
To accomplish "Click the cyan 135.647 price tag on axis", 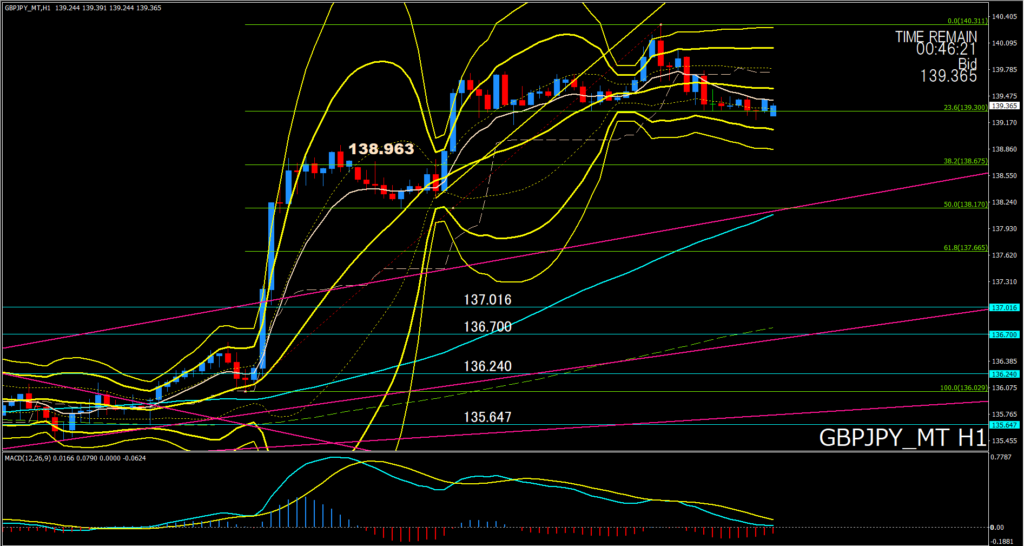I will click(1005, 425).
